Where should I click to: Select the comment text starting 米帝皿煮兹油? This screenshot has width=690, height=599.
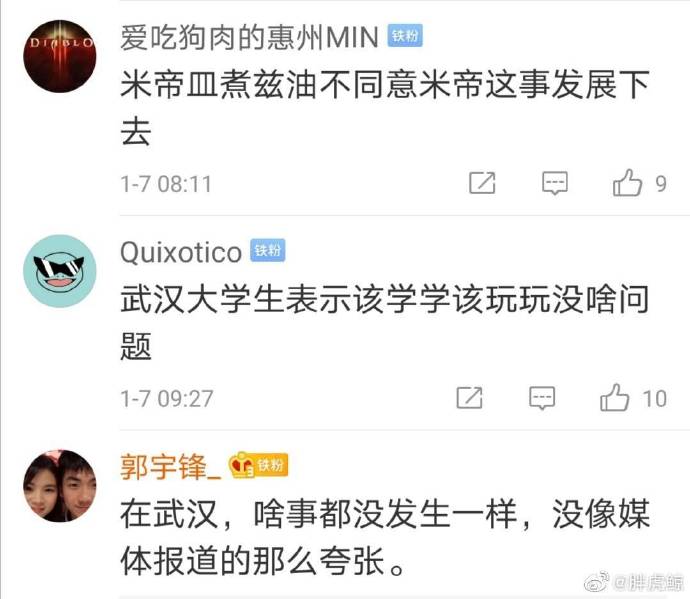tap(385, 108)
